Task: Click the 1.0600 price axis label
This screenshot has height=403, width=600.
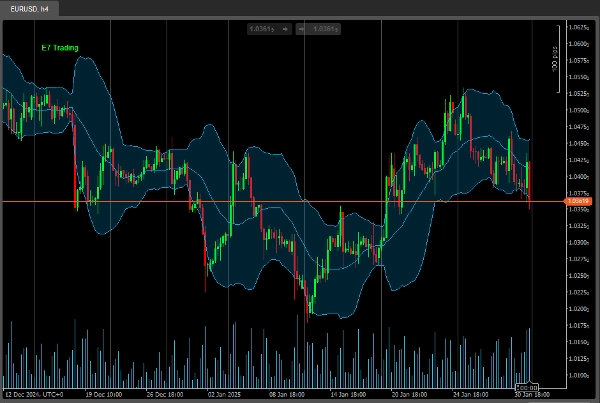Action: [578, 44]
